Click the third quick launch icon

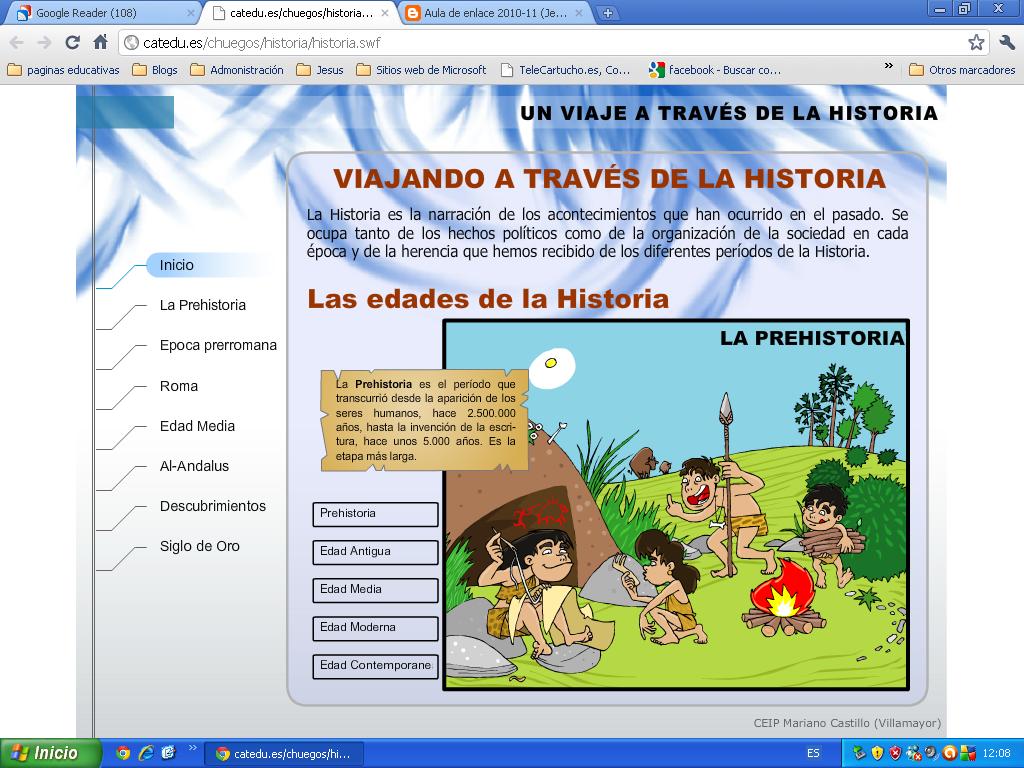coord(168,753)
